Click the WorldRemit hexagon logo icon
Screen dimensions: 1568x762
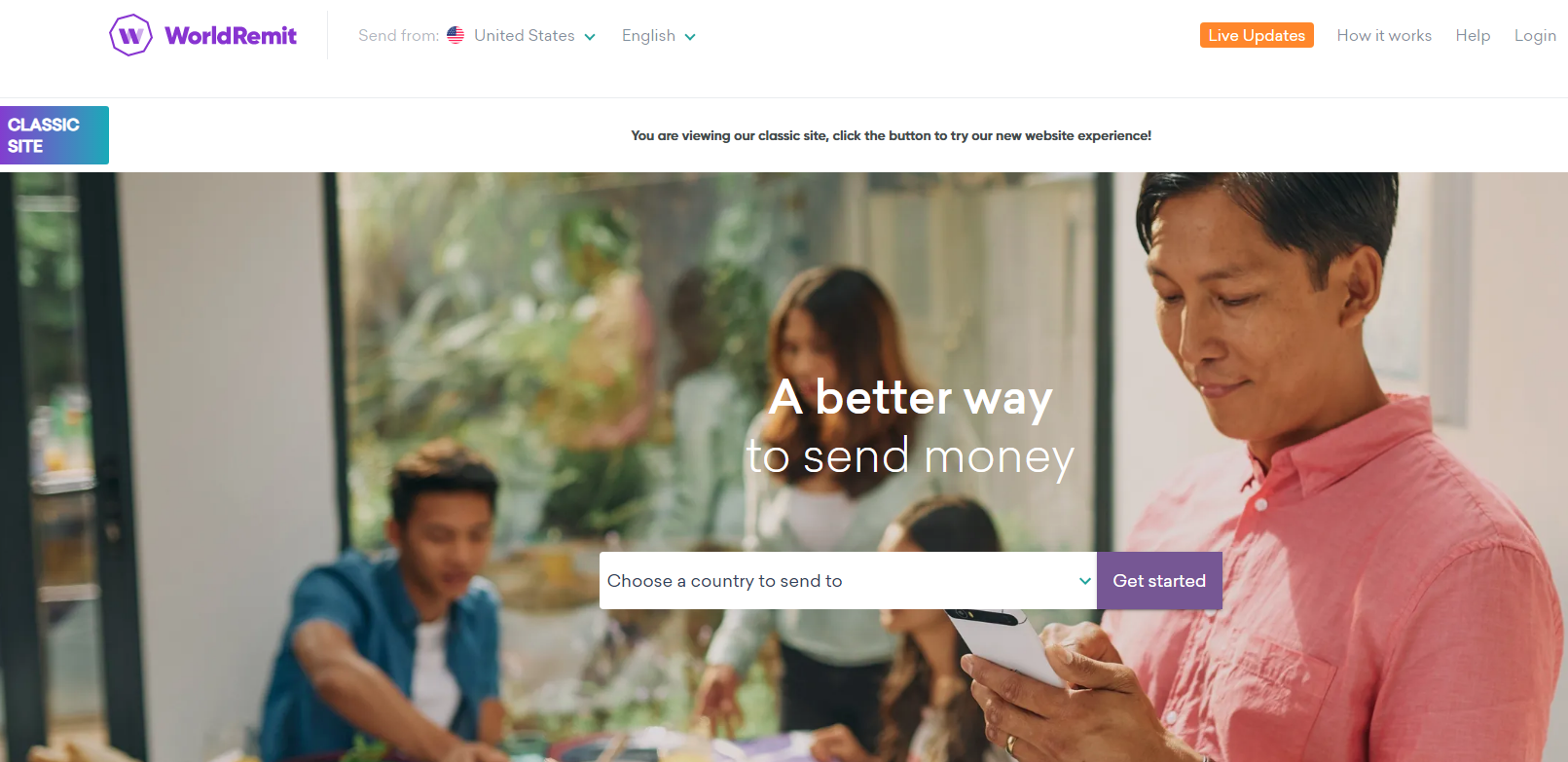[130, 35]
